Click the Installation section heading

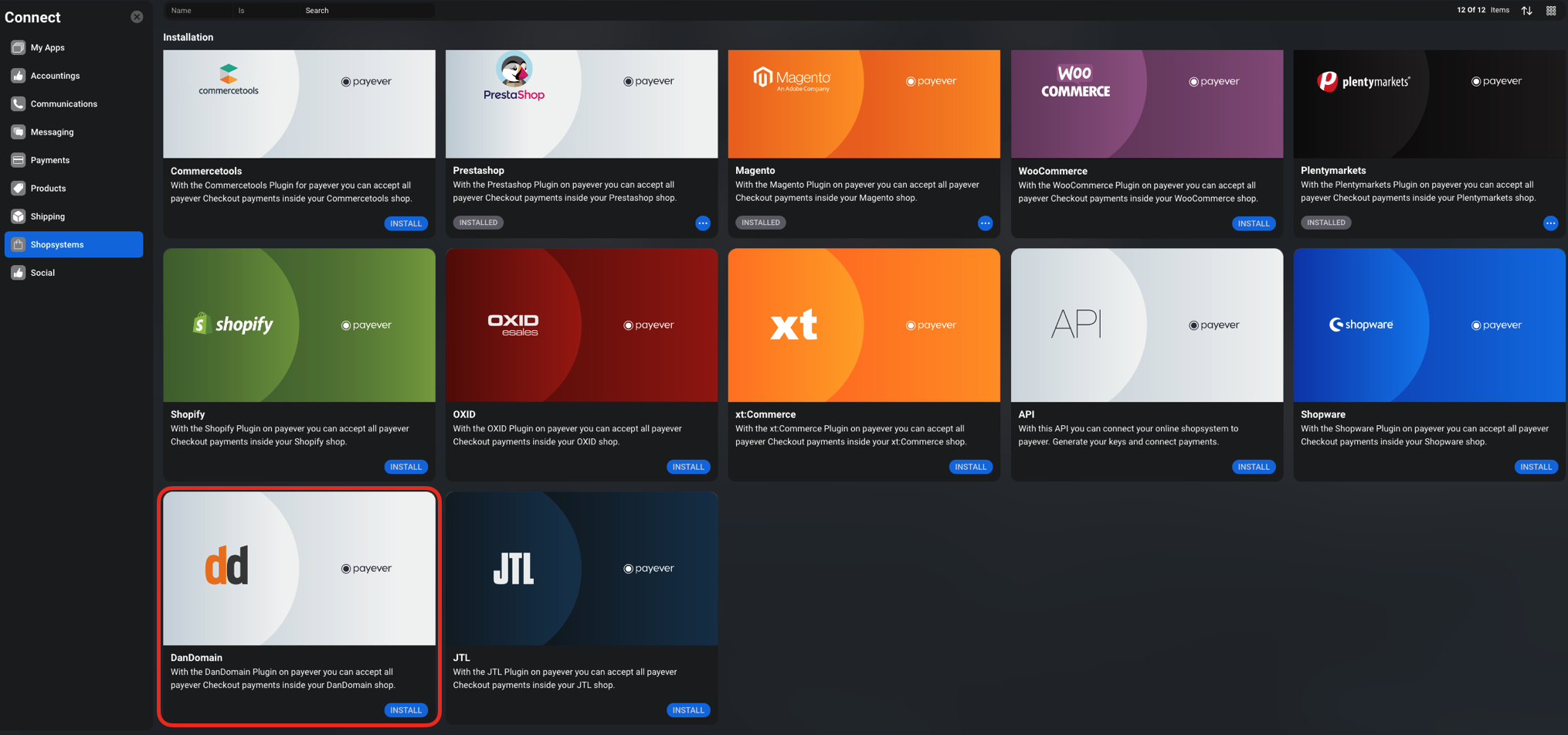188,37
